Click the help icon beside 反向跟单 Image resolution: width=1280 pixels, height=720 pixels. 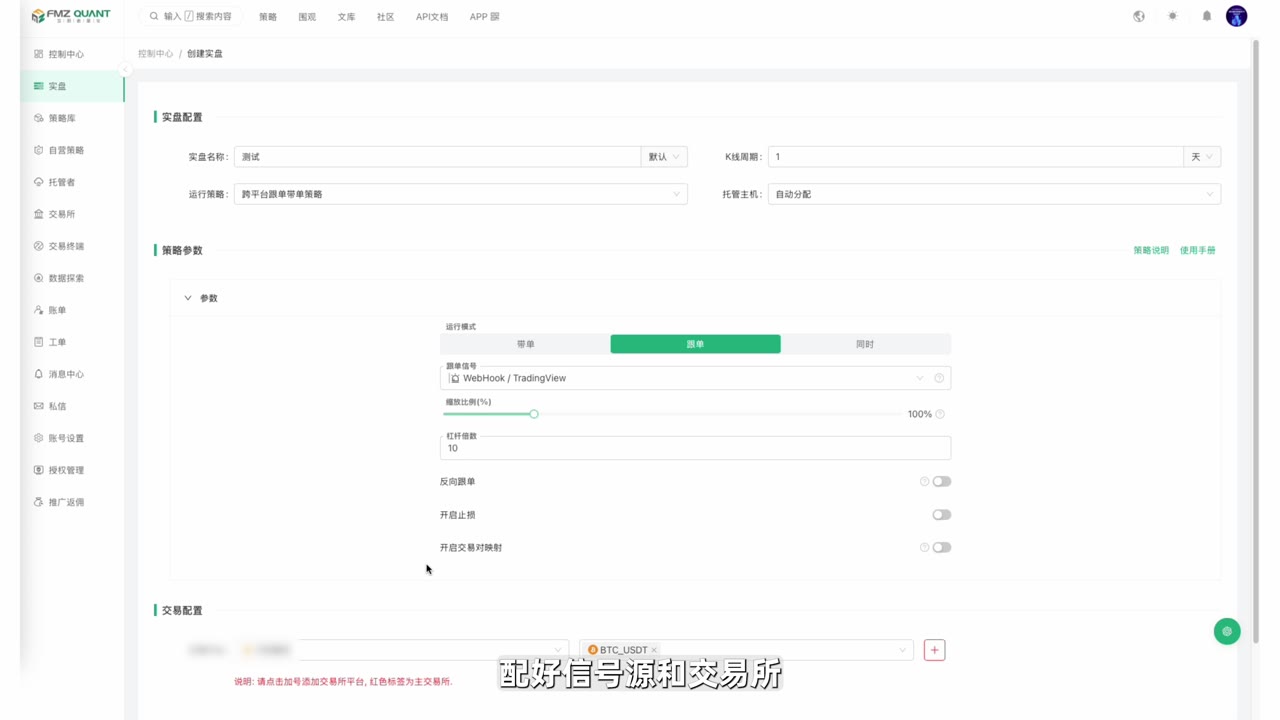click(x=925, y=481)
